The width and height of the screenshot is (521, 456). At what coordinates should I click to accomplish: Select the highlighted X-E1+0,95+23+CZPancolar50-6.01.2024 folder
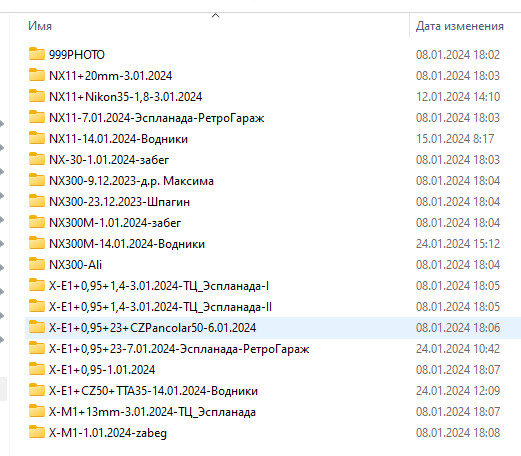(x=273, y=328)
